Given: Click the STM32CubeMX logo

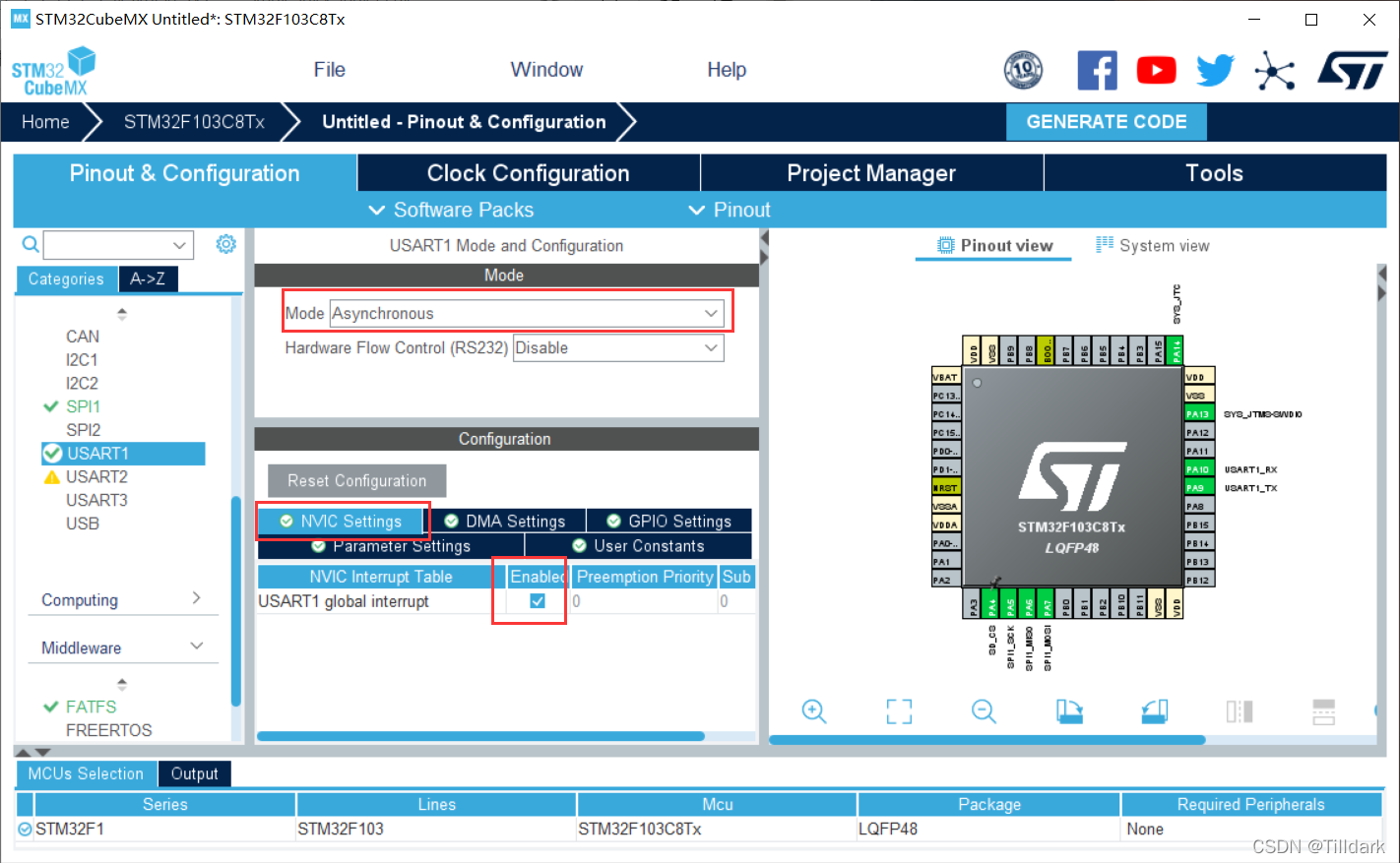Looking at the screenshot, I should point(54,71).
